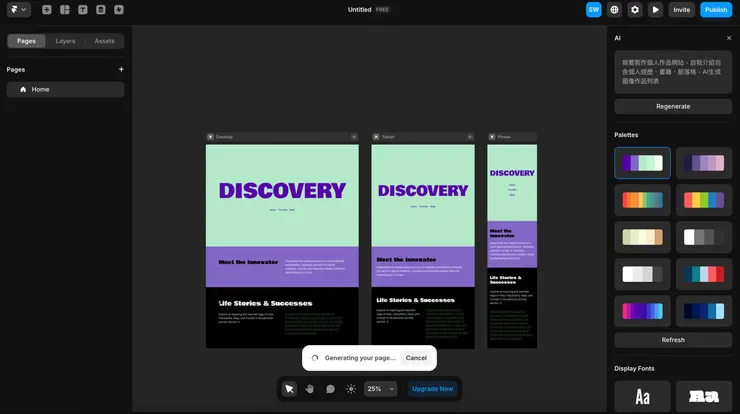Image resolution: width=740 pixels, height=414 pixels.
Task: Cancel the page generation
Action: click(416, 358)
